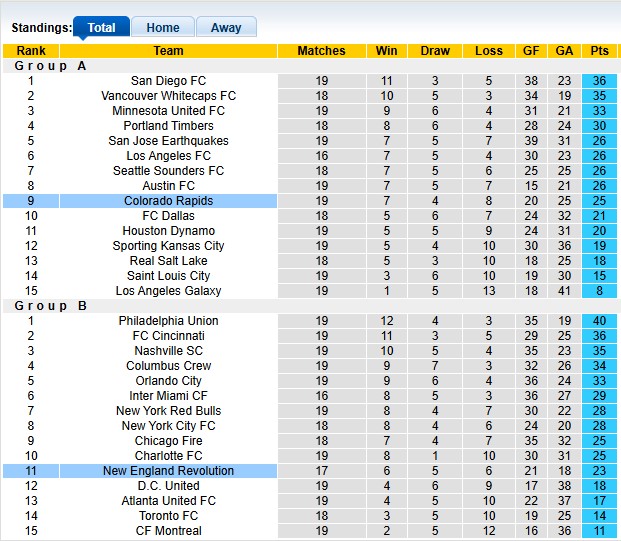This screenshot has height=541, width=621.
Task: Switch to the Total standings tab
Action: [x=101, y=28]
